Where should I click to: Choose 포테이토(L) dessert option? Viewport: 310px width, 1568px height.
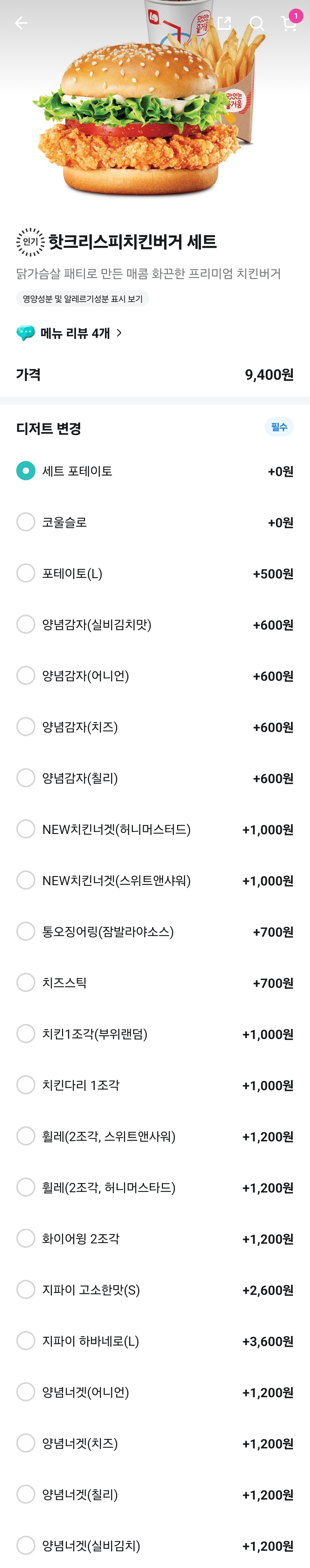pyautogui.click(x=26, y=573)
